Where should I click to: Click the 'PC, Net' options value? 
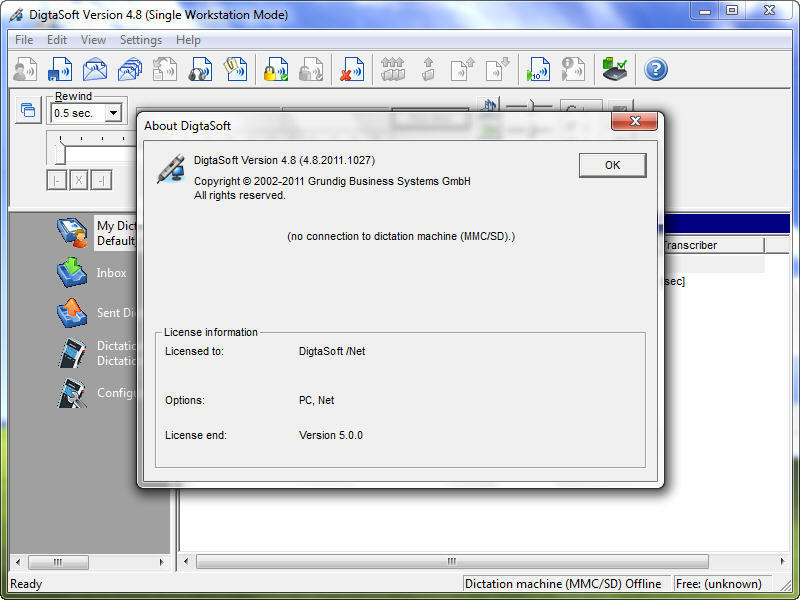click(x=316, y=400)
